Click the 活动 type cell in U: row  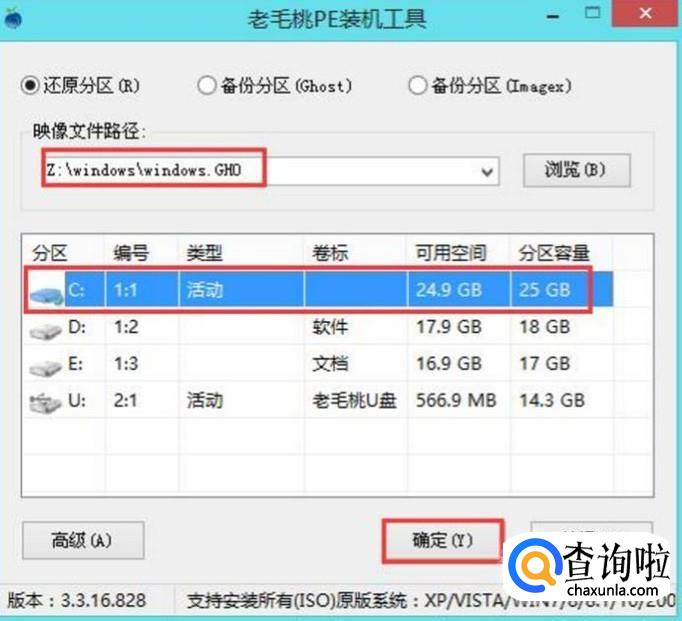(x=204, y=400)
